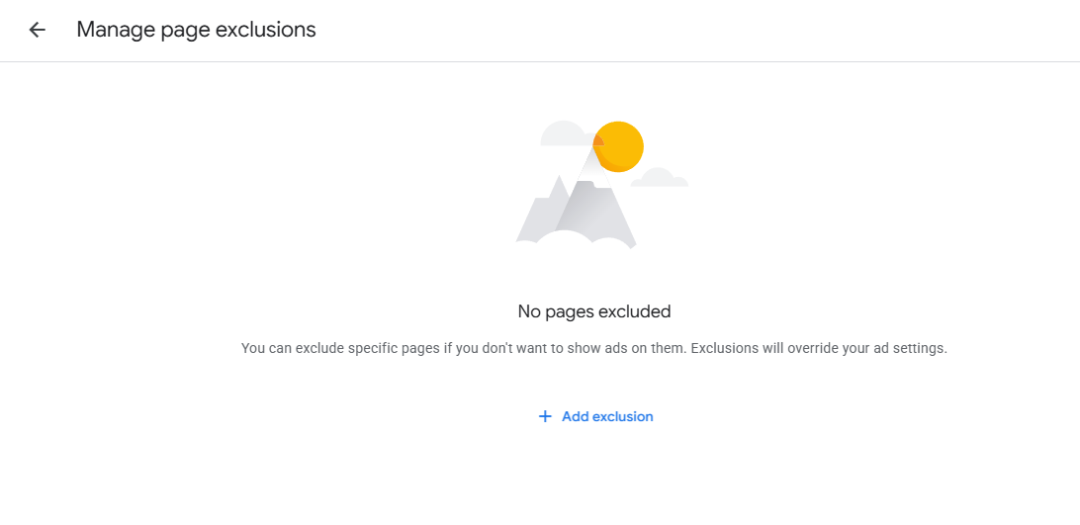The height and width of the screenshot is (525, 1080).
Task: Go back using the left arrow icon
Action: (37, 30)
